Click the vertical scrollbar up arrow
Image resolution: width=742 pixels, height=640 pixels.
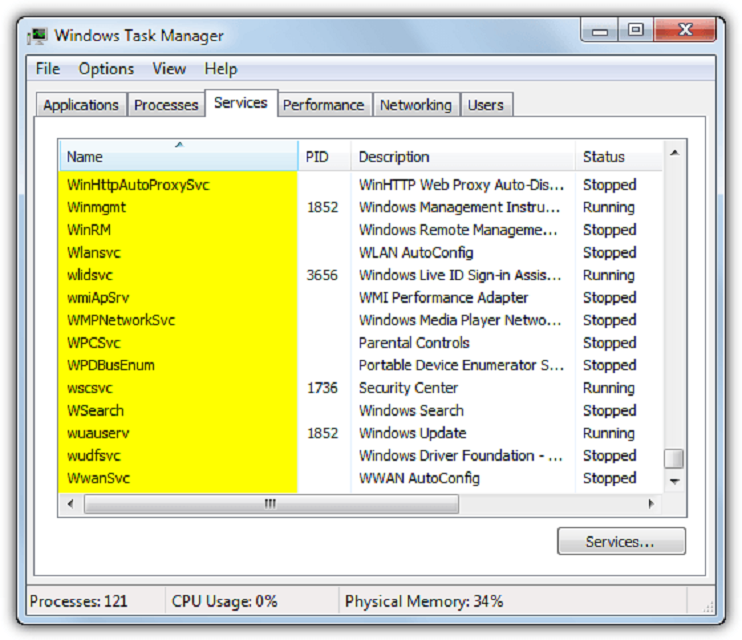click(x=674, y=153)
